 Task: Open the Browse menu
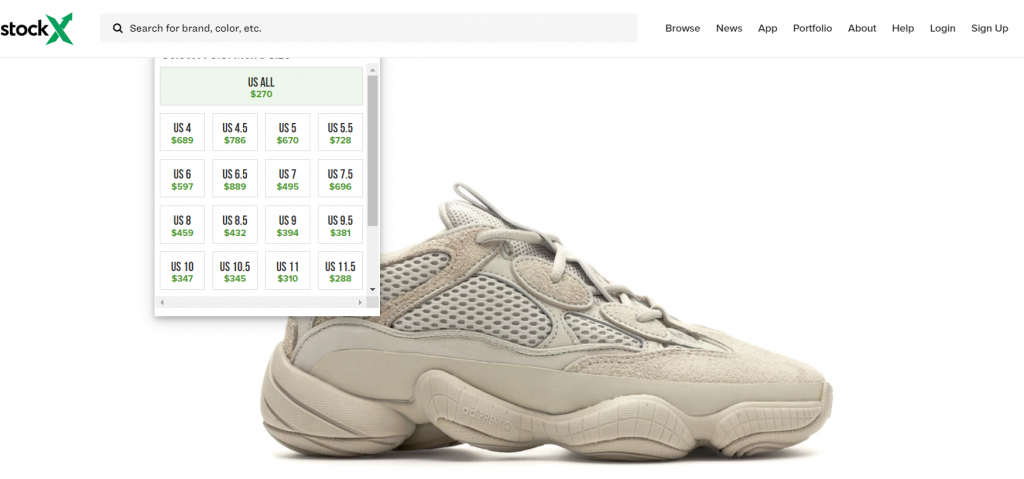[x=682, y=28]
